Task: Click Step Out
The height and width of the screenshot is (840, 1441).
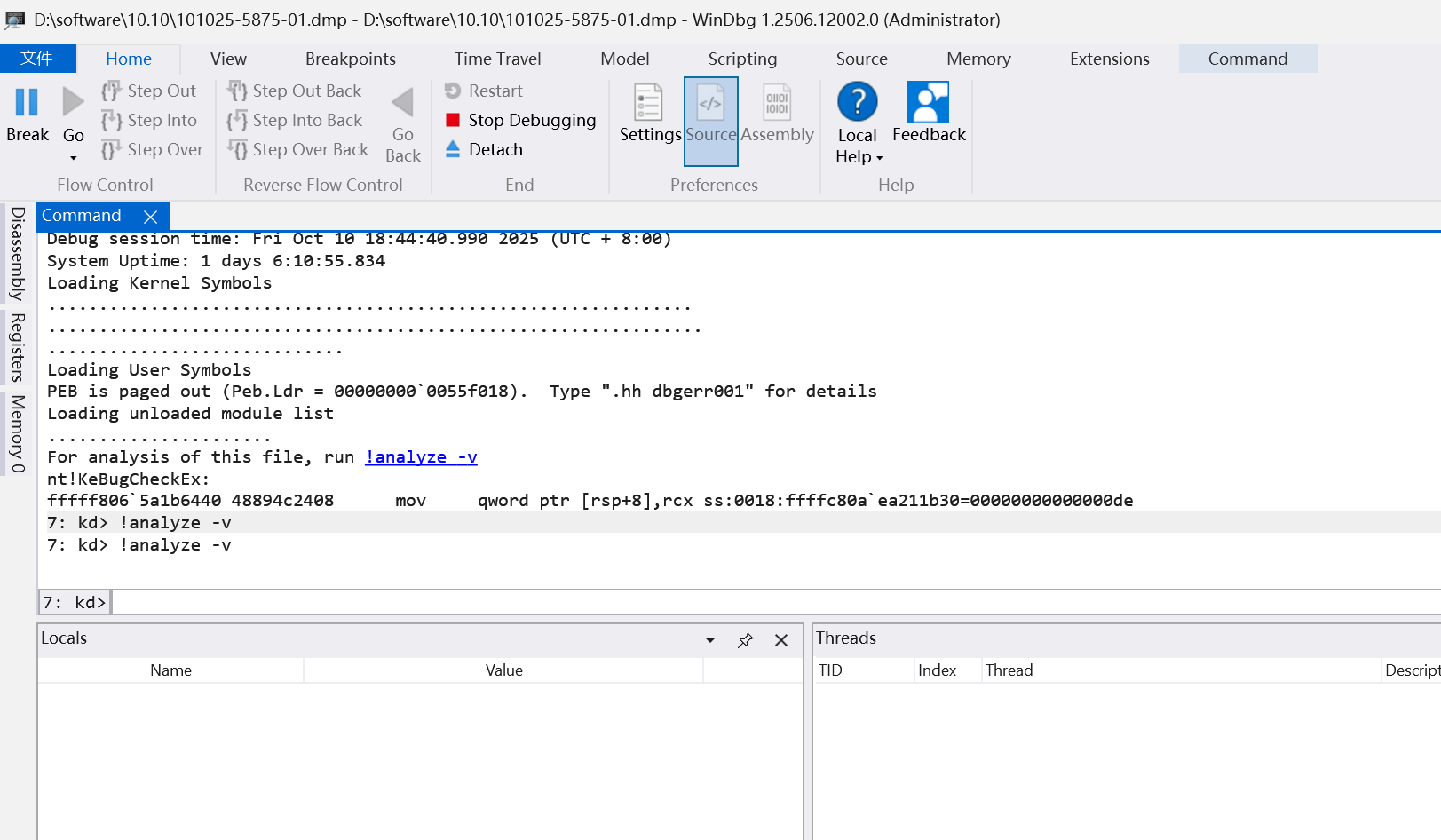Action: [x=149, y=91]
